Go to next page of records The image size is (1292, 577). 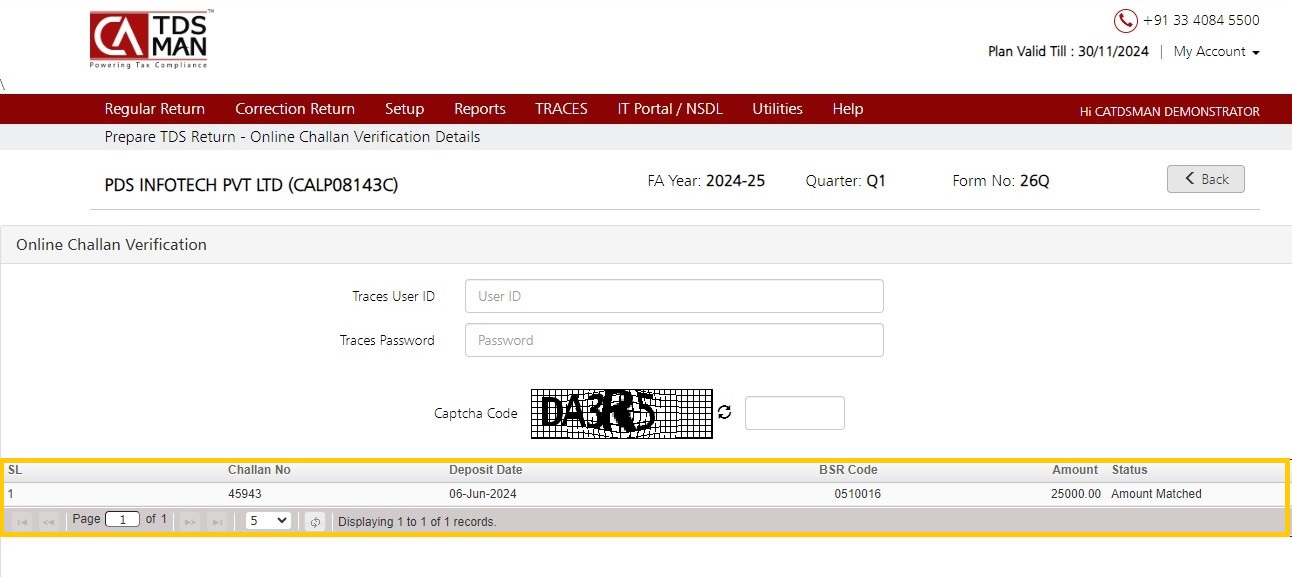point(190,521)
